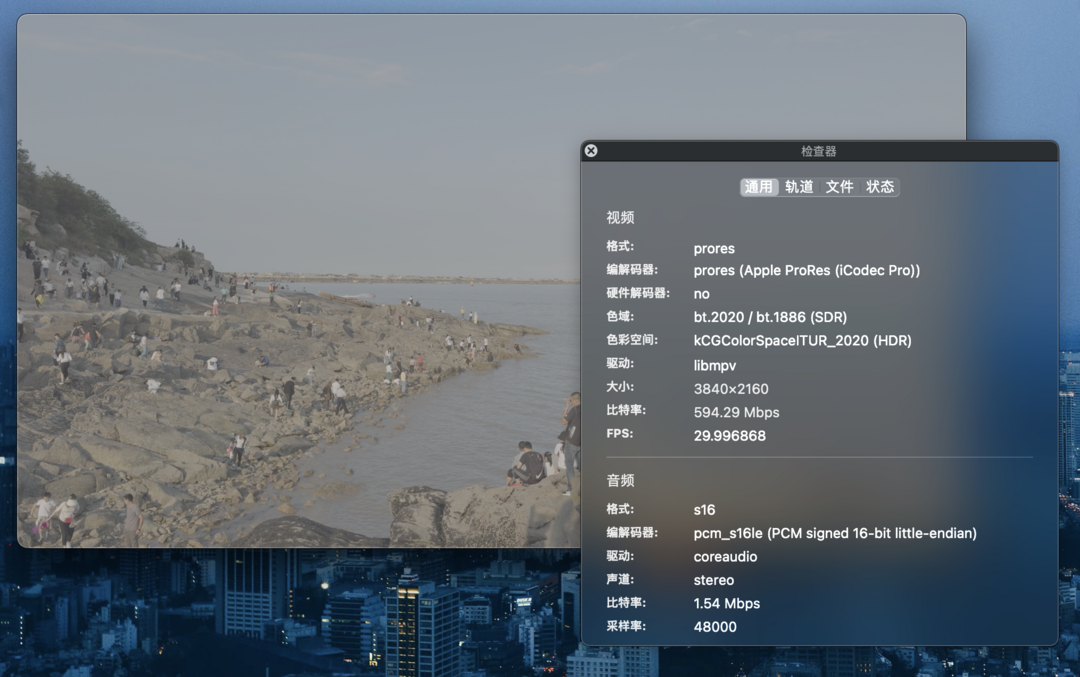The image size is (1080, 677).
Task: Select the 594.29 Mbps bitrate value
Action: [x=736, y=412]
